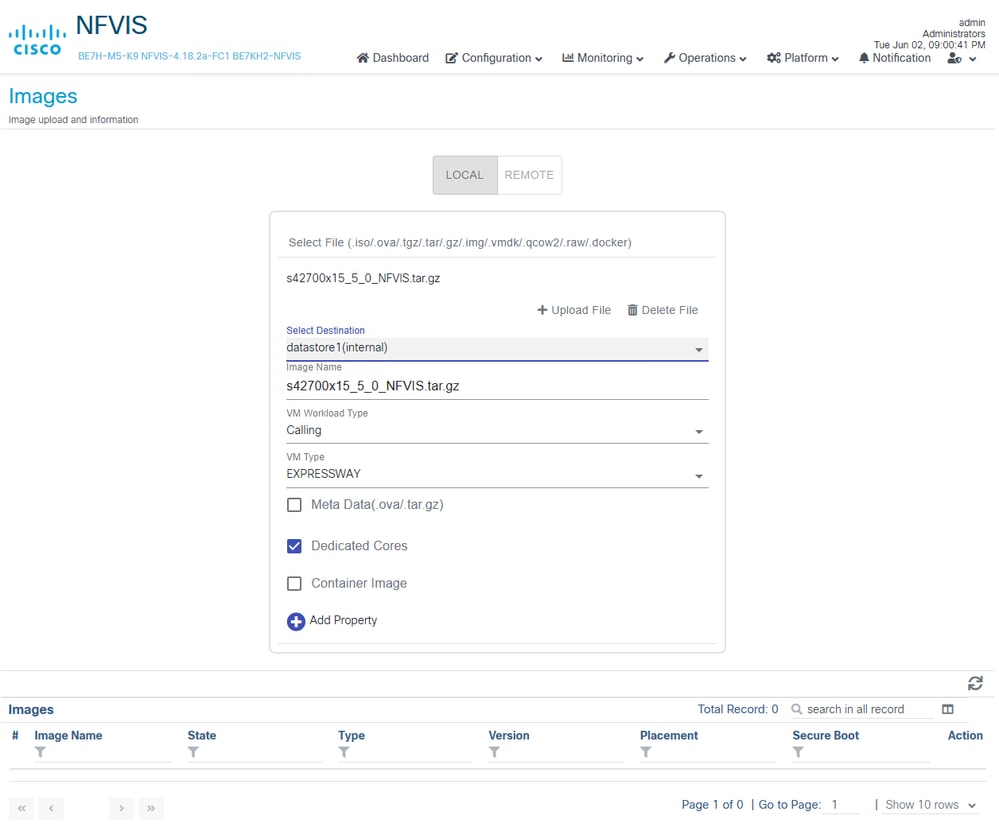Click the Monitoring chart icon
Viewport: 999px width, 830px height.
pyautogui.click(x=568, y=57)
